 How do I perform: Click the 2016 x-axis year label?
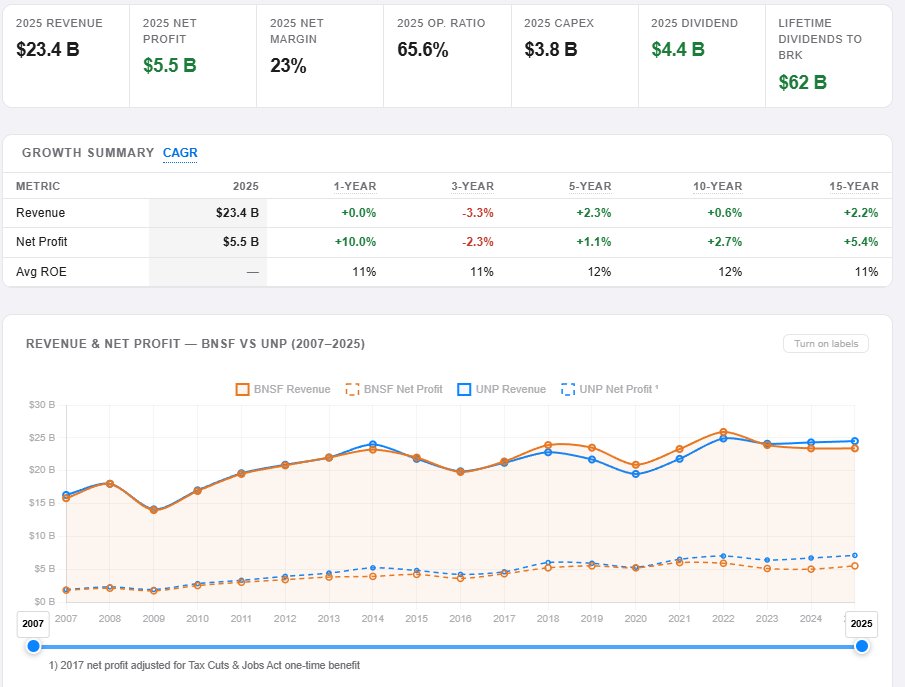(x=460, y=618)
